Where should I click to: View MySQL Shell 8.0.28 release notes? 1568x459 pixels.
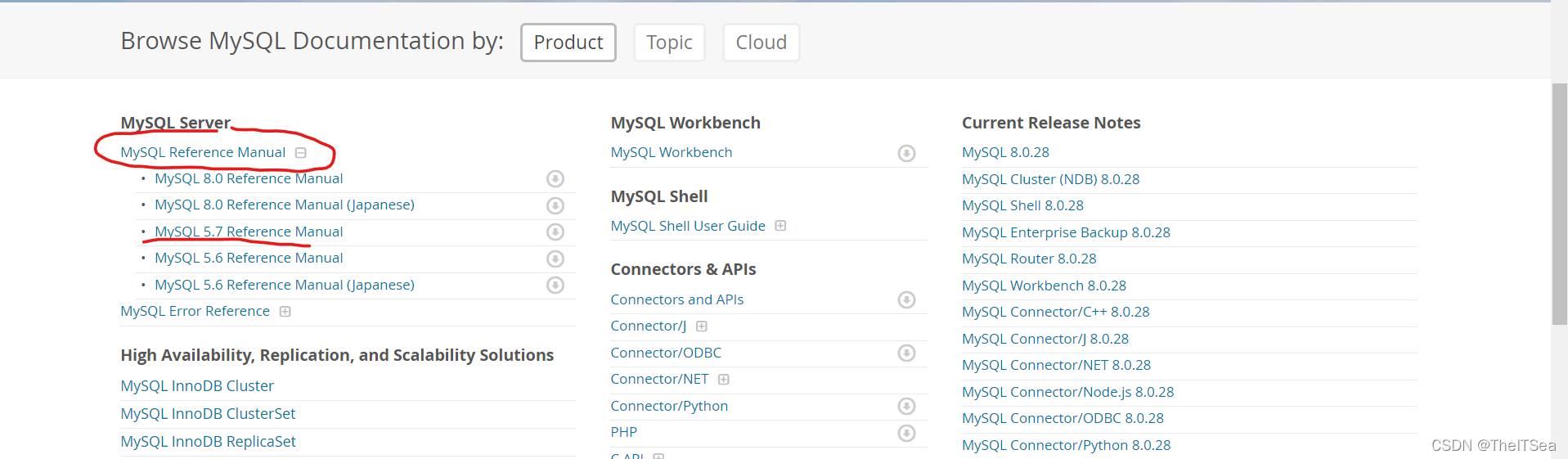point(1022,205)
